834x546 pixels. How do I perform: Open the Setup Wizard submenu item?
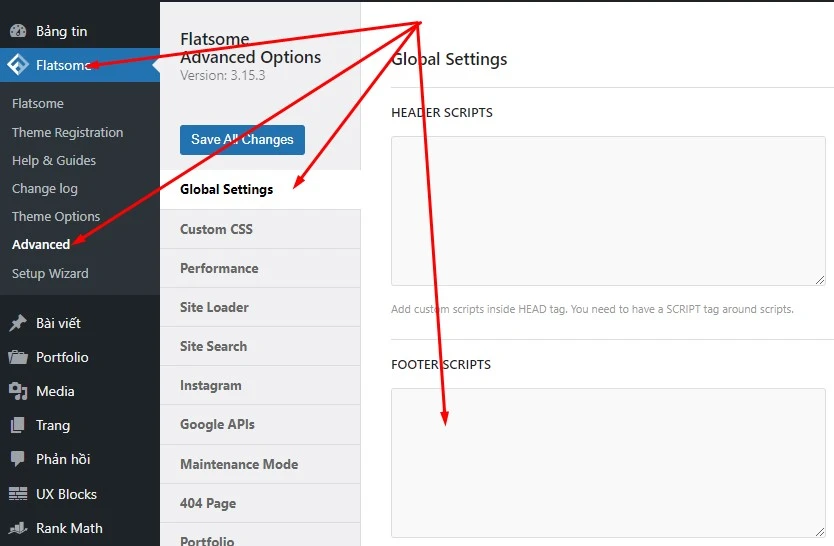tap(50, 273)
